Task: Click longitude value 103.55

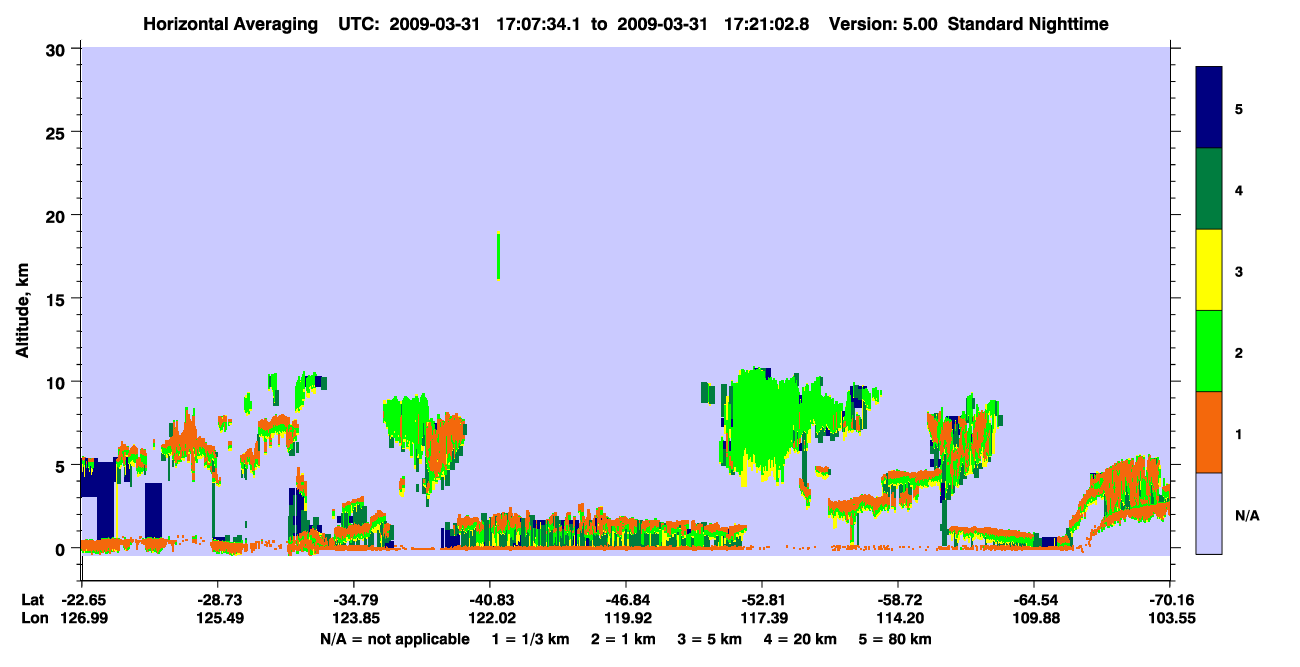Action: click(1171, 618)
